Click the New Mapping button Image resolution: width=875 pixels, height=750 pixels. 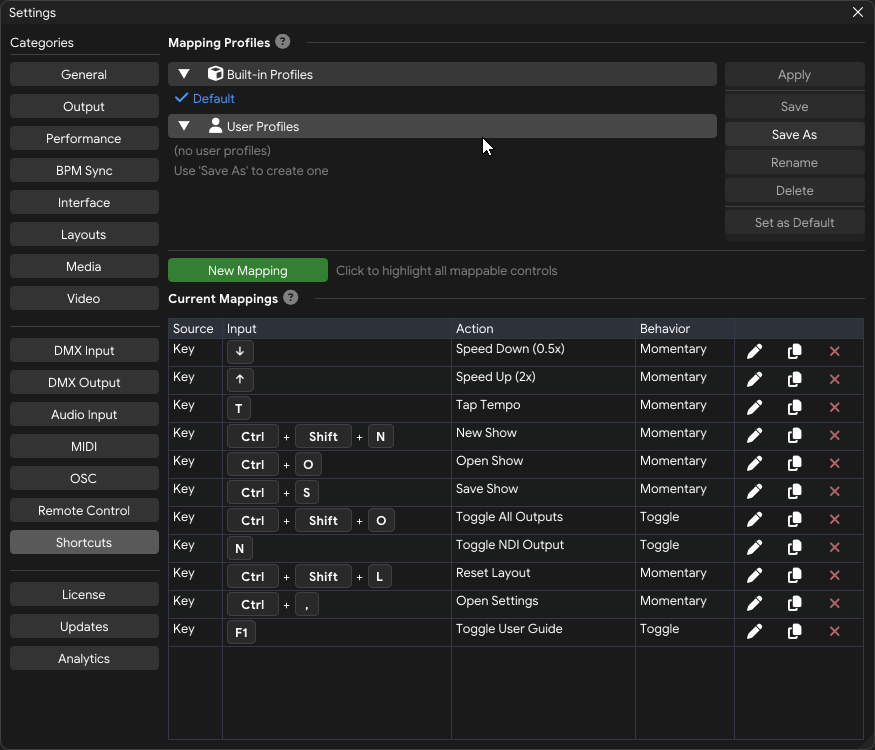pyautogui.click(x=248, y=270)
